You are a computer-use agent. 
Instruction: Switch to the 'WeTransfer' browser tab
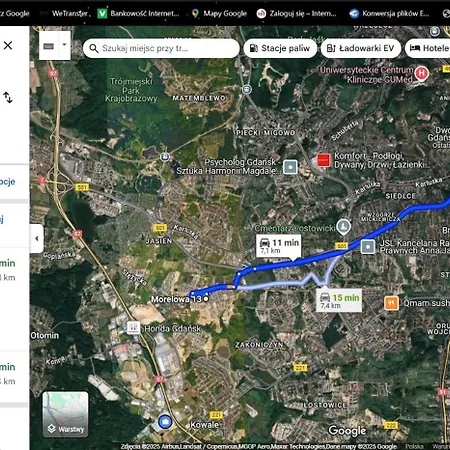click(x=65, y=13)
